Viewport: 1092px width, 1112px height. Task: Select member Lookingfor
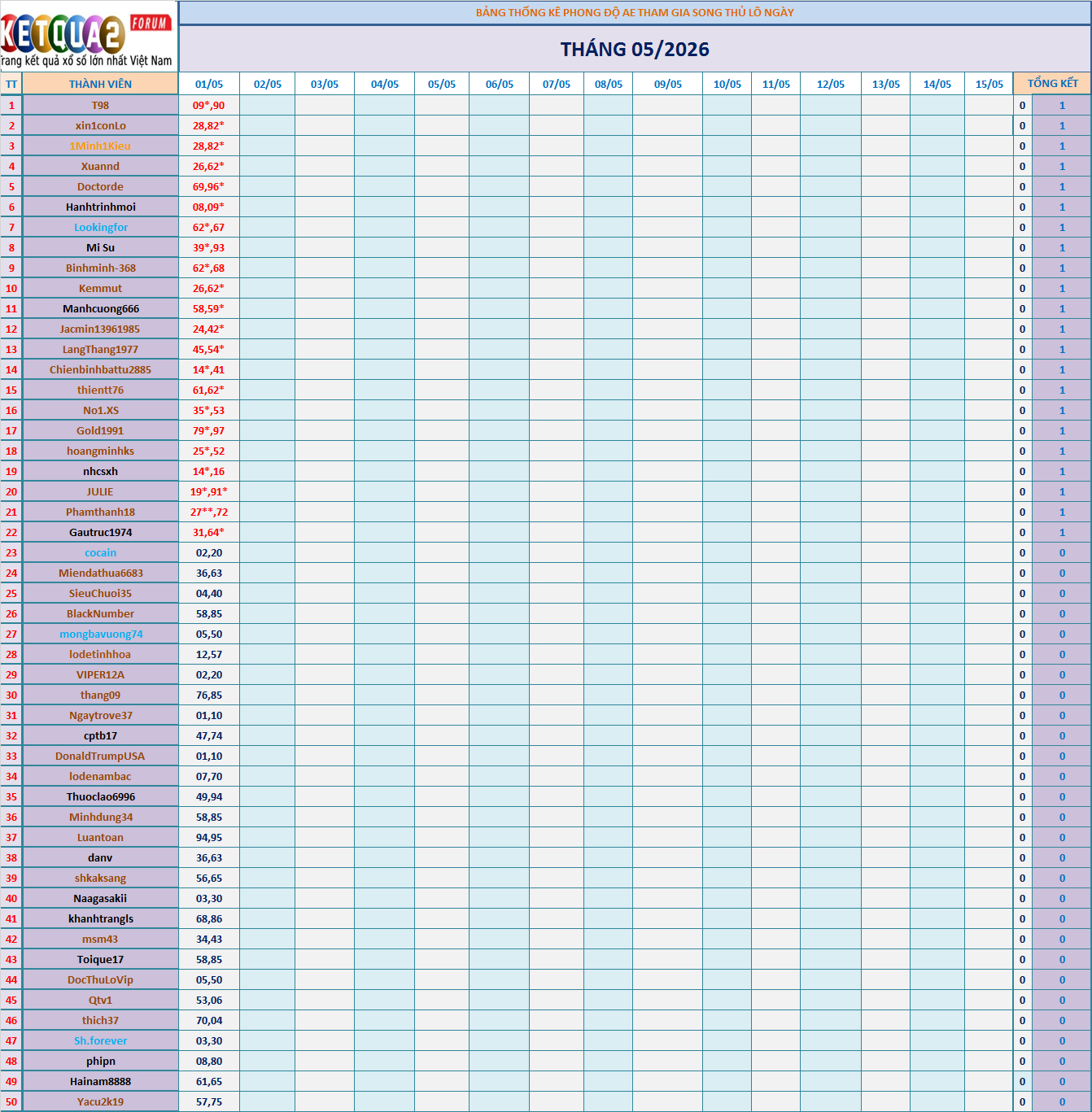(100, 227)
